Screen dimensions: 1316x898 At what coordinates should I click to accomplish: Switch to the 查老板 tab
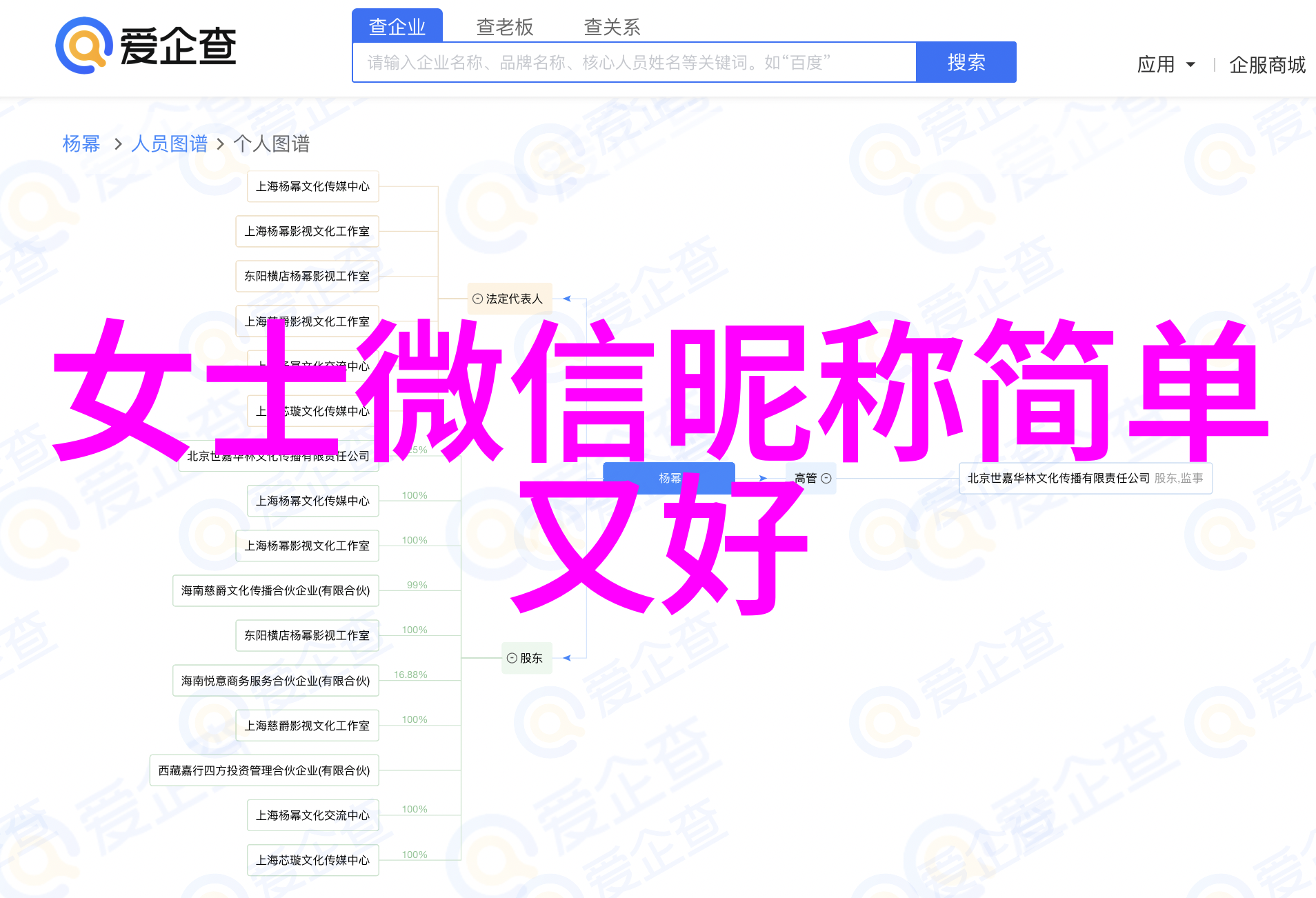coord(505,27)
